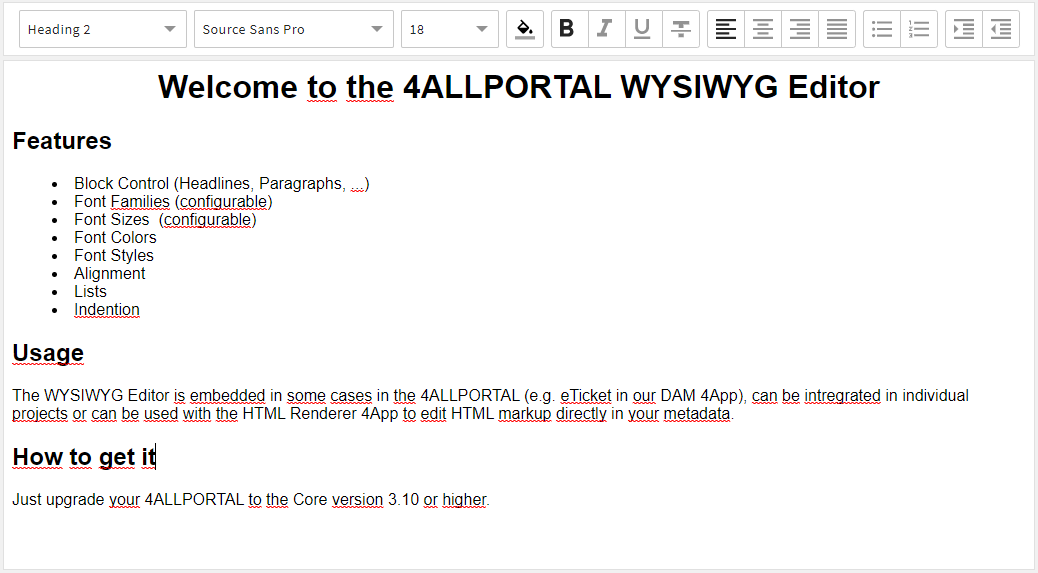The width and height of the screenshot is (1038, 573).
Task: Click the 'Font Sizes (configurable)' bullet
Action: [165, 220]
